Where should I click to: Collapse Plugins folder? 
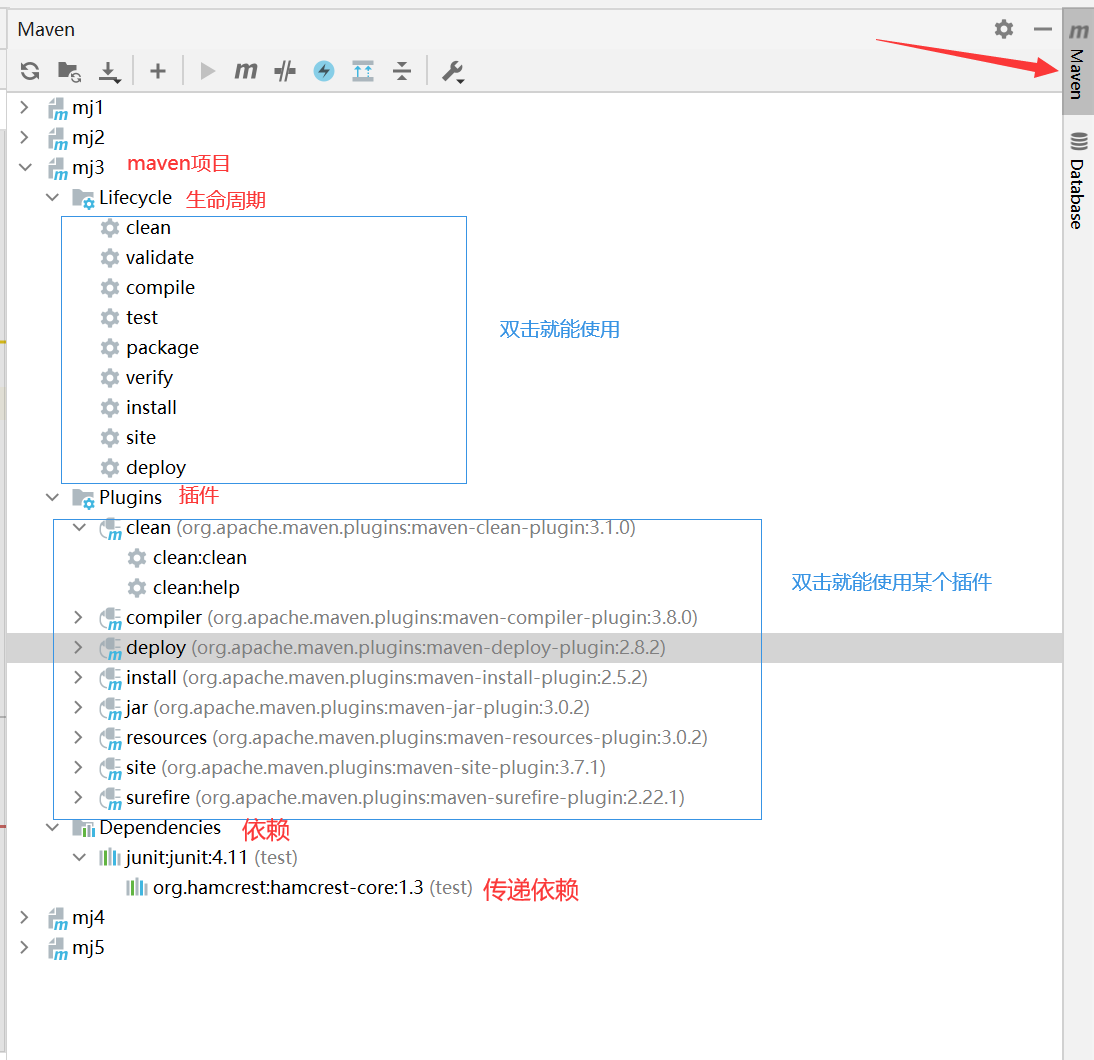pos(52,498)
